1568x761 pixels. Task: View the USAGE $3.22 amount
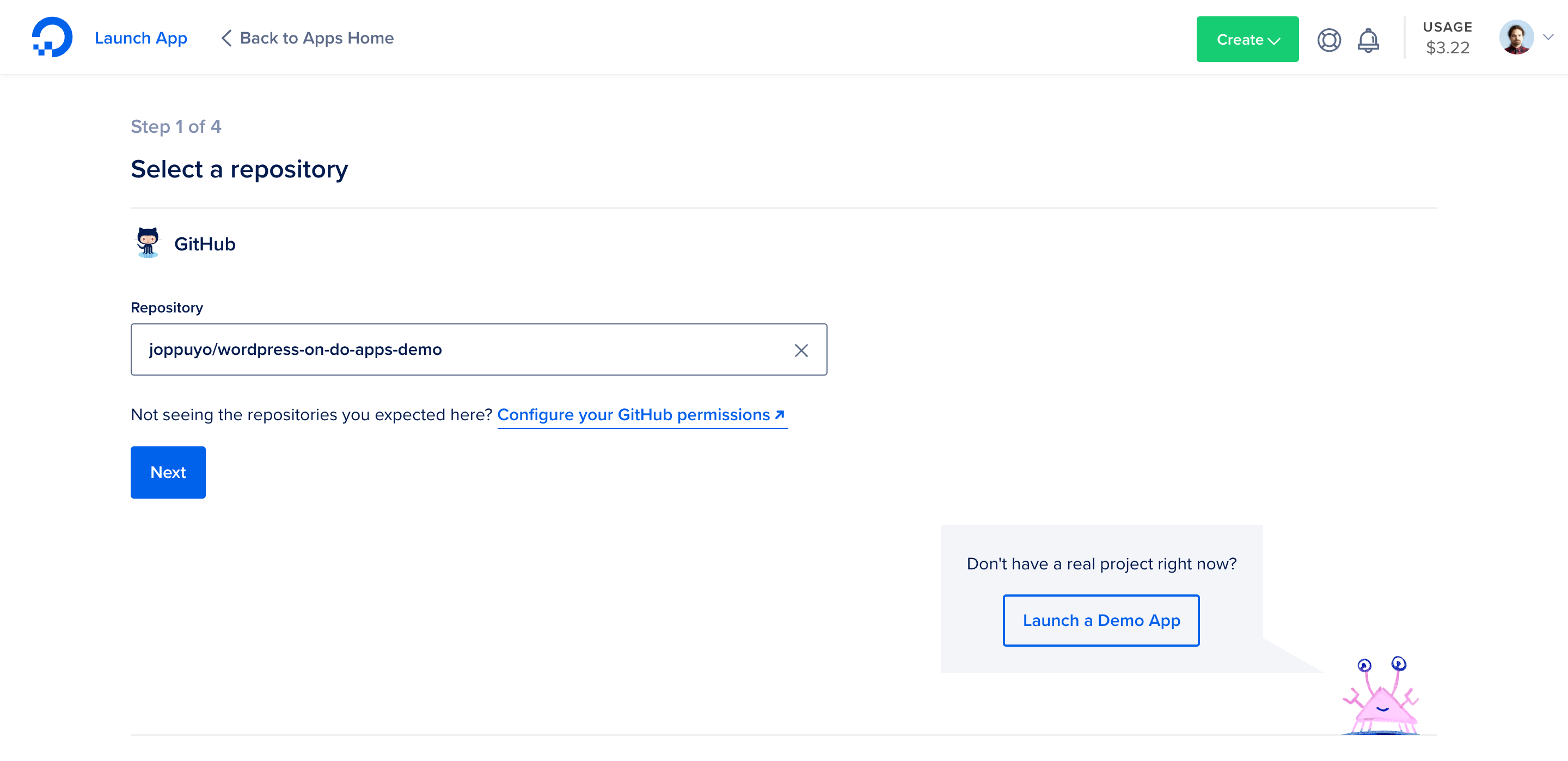click(1447, 38)
